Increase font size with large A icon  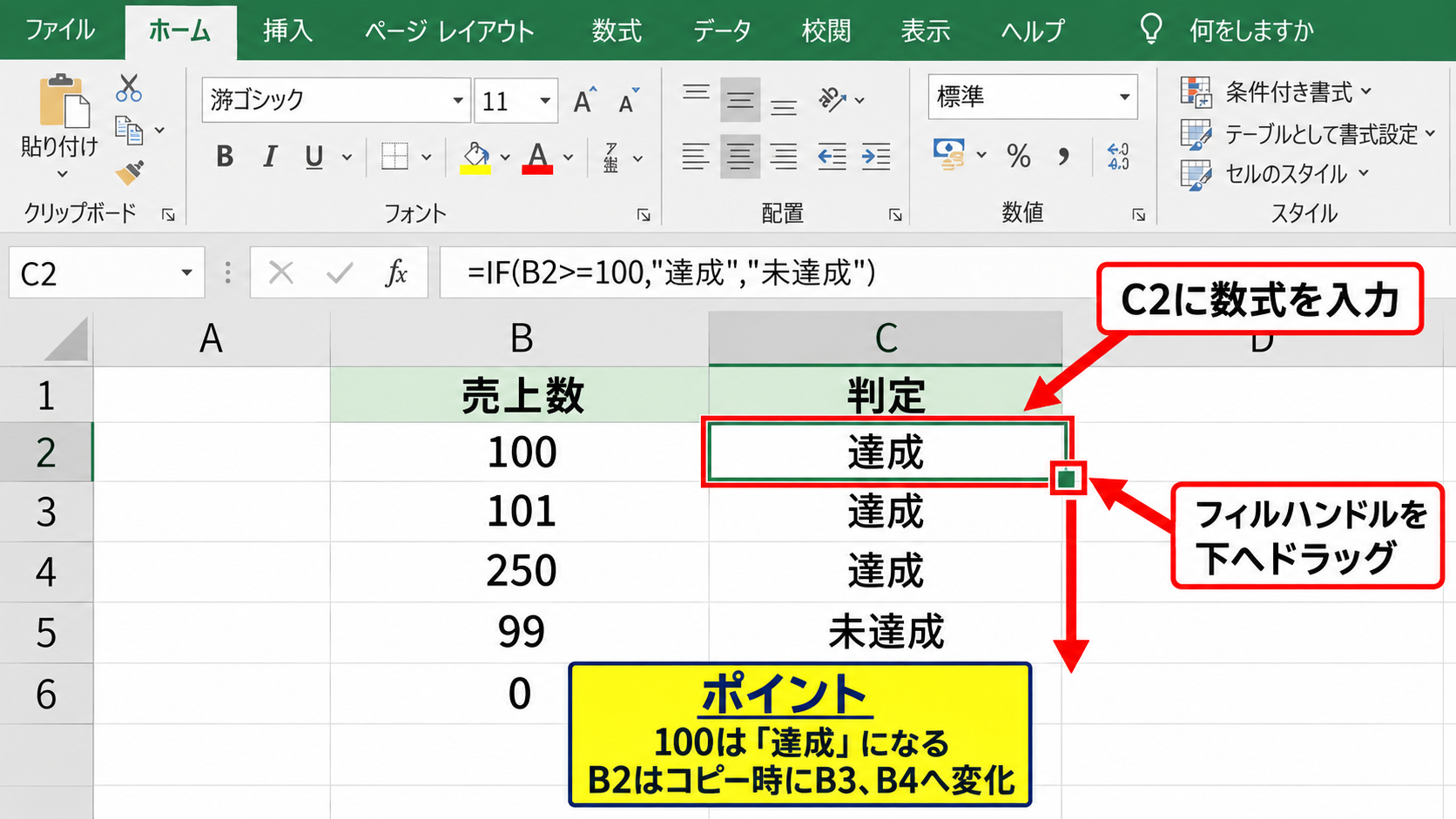pos(585,101)
